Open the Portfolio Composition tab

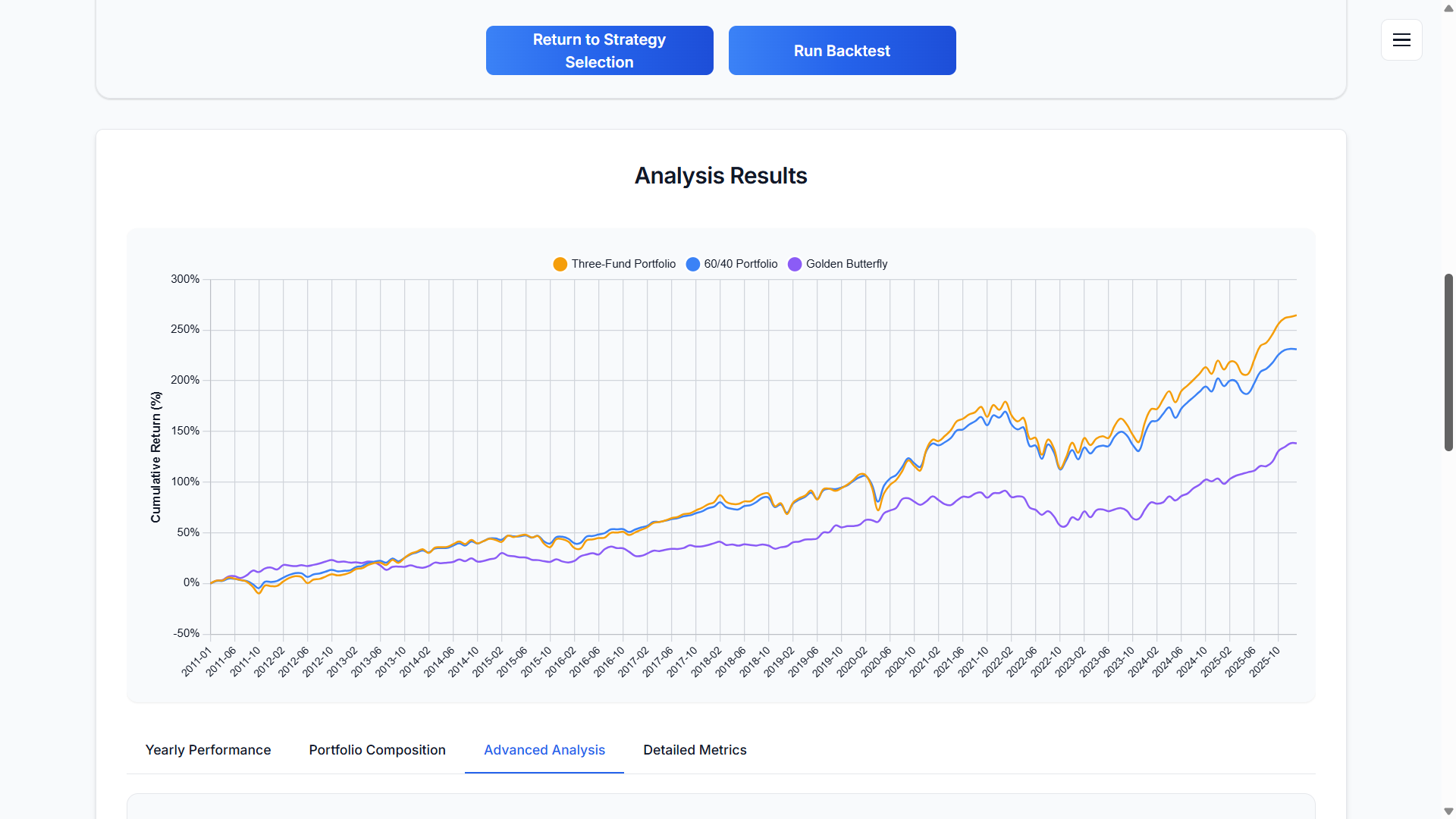[x=377, y=750]
